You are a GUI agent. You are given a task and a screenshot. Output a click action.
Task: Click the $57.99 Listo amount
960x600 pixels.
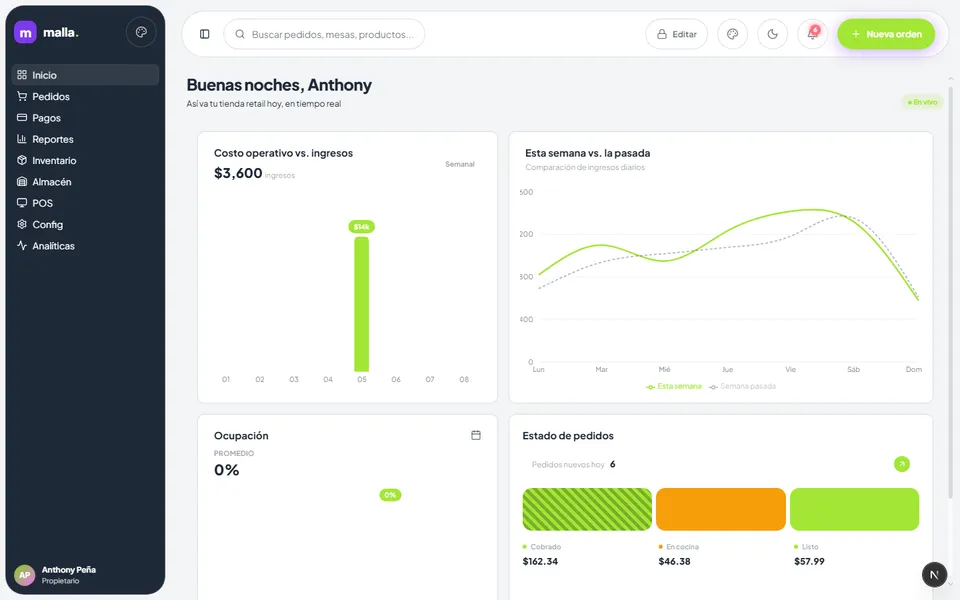pyautogui.click(x=809, y=561)
